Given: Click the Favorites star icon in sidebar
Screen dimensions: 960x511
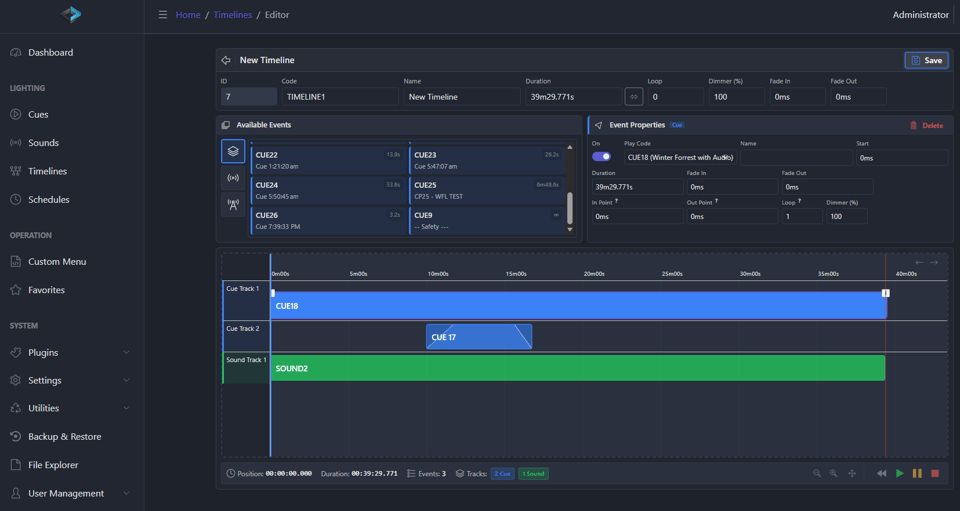Looking at the screenshot, I should point(16,290).
